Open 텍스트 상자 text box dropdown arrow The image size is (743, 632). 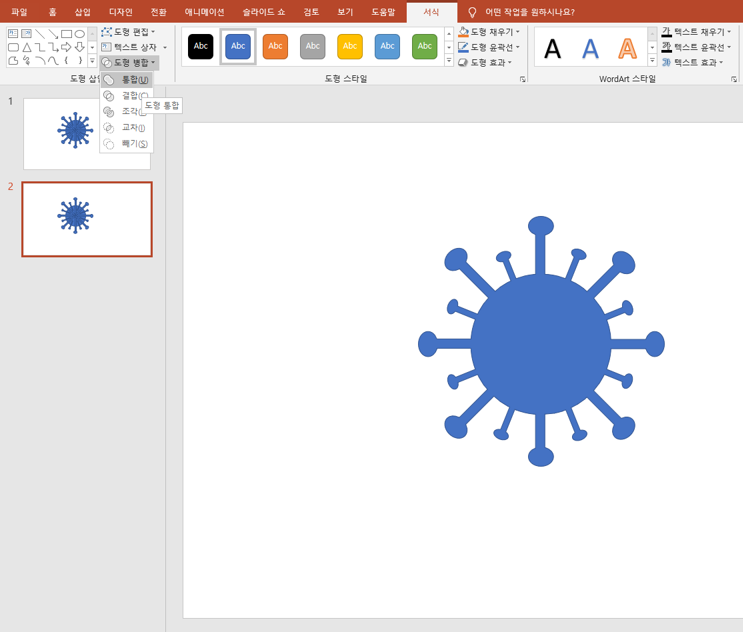click(x=165, y=47)
